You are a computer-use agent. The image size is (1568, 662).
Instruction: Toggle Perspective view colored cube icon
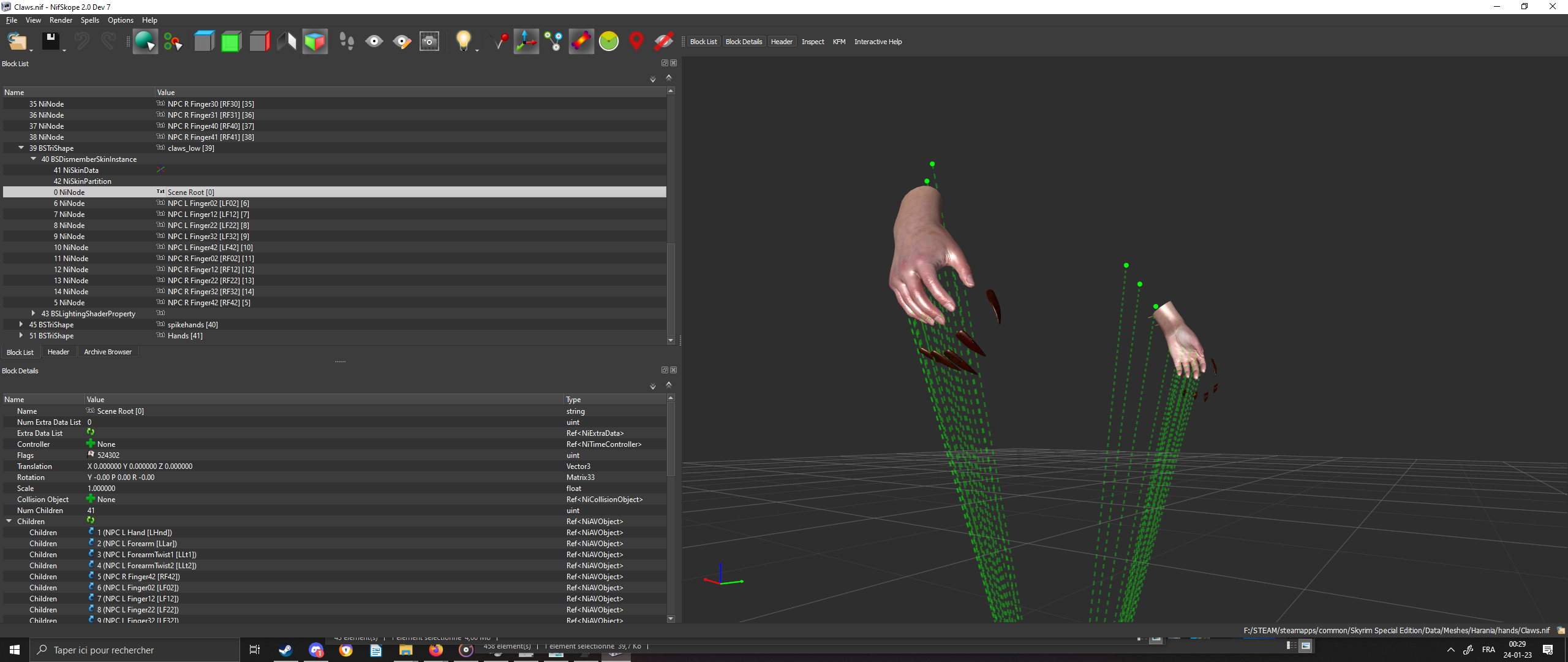(315, 42)
